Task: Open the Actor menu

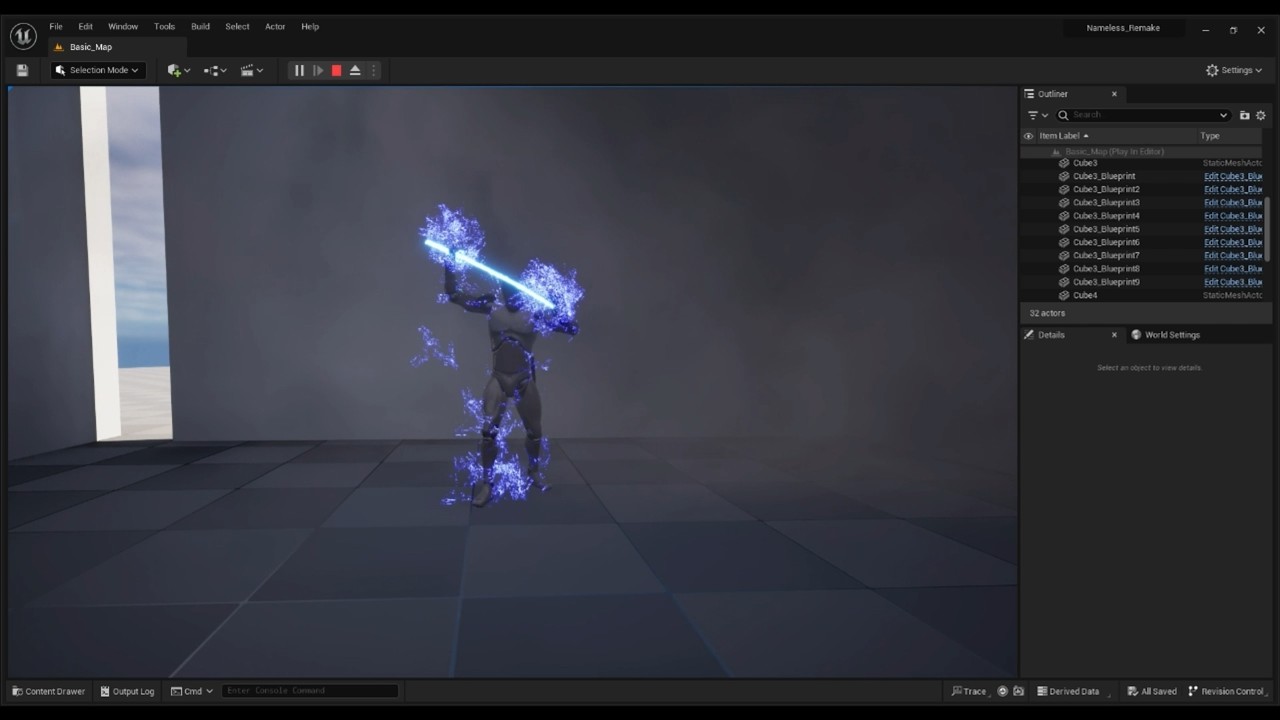Action: pos(275,26)
